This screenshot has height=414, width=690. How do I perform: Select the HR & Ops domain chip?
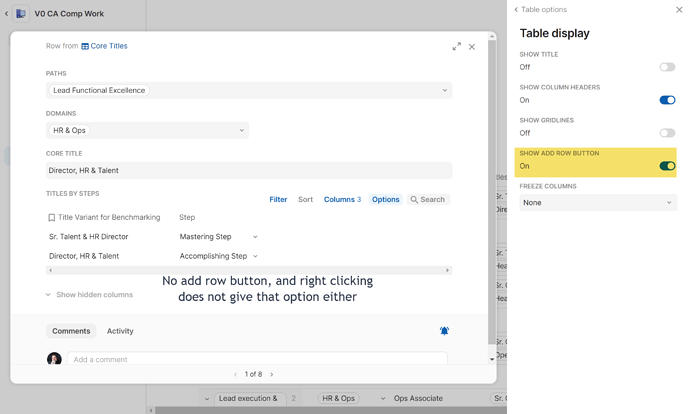(69, 130)
